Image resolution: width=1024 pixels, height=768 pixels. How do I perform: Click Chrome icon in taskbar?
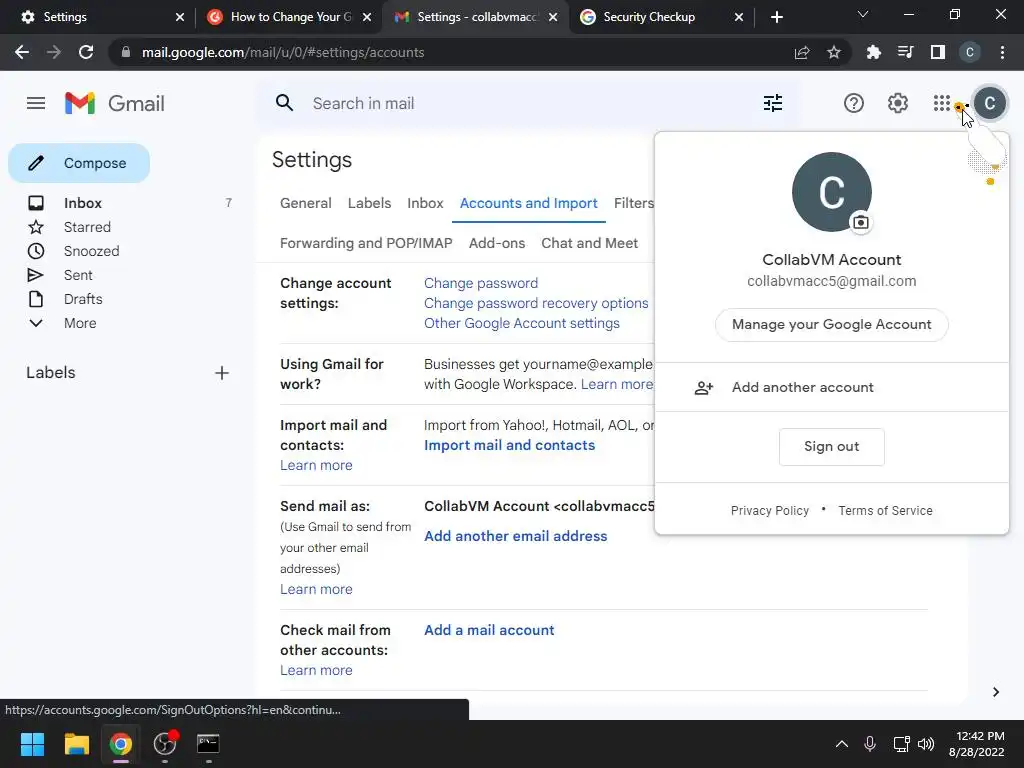coord(121,744)
